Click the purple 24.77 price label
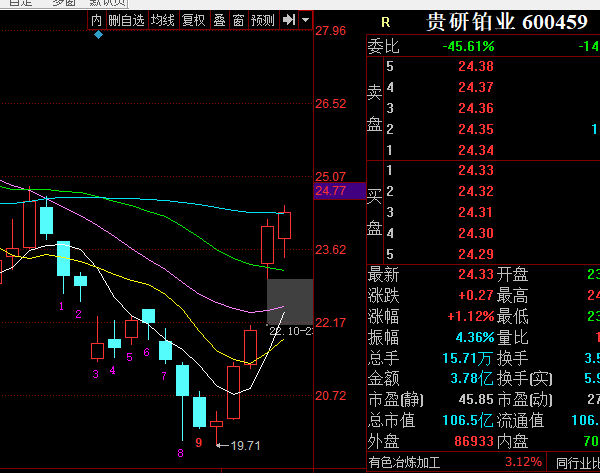The height and width of the screenshot is (473, 600). 340,191
